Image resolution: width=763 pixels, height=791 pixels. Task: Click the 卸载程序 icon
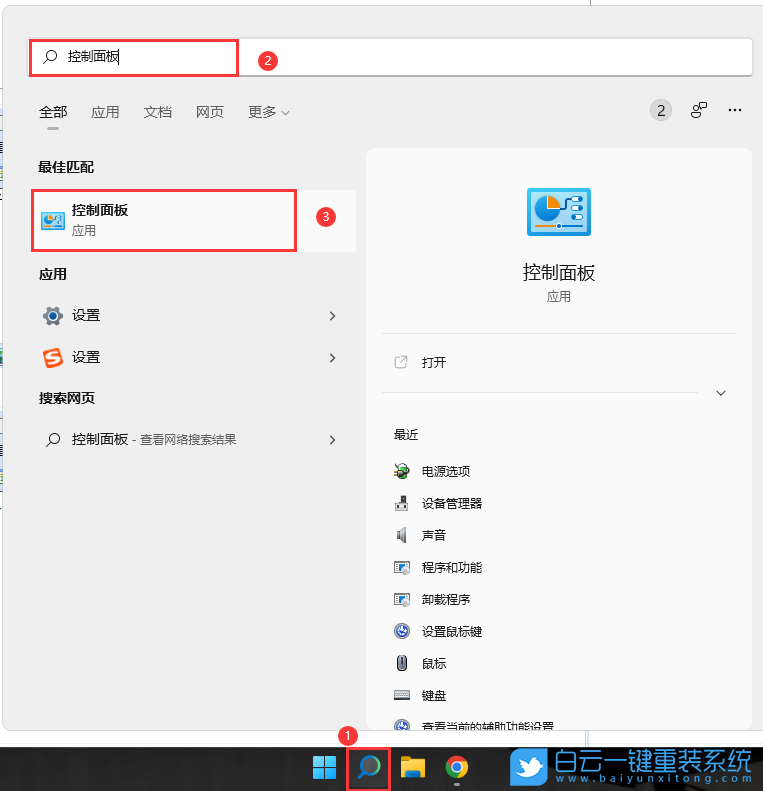(x=402, y=599)
